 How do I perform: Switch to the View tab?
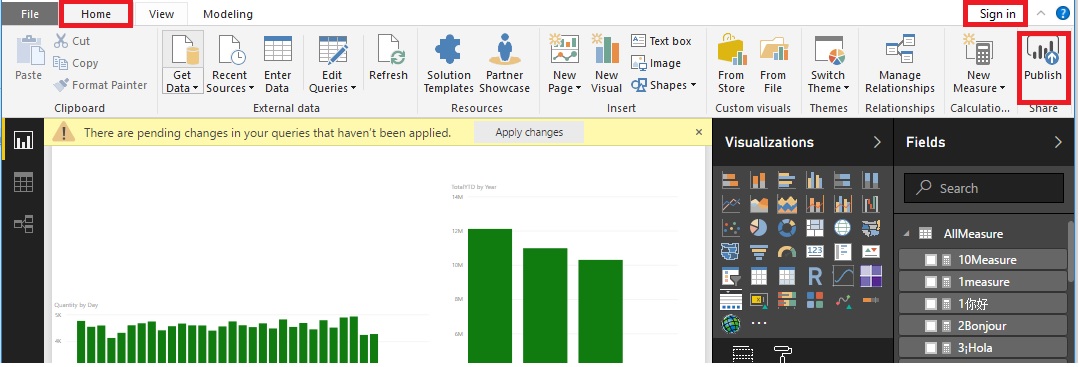161,14
